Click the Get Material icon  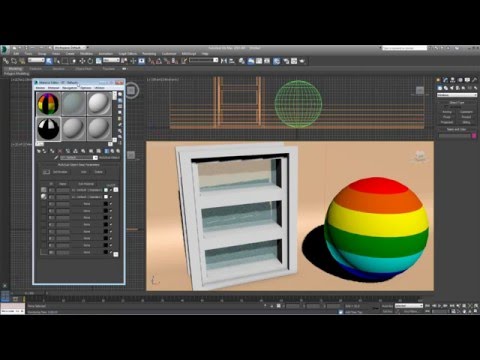point(39,151)
